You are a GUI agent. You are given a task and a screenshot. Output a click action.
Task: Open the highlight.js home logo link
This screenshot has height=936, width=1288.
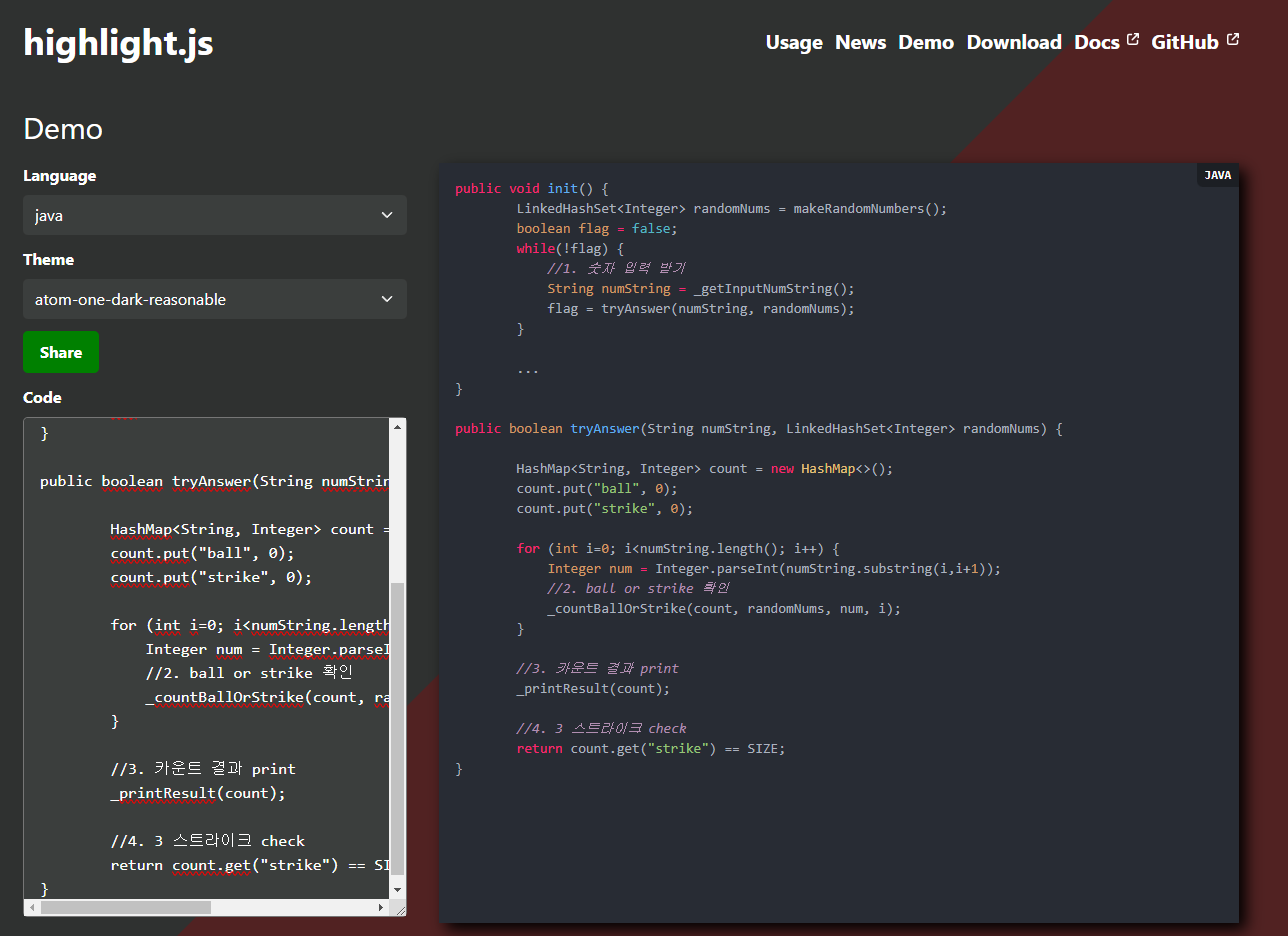[x=118, y=42]
